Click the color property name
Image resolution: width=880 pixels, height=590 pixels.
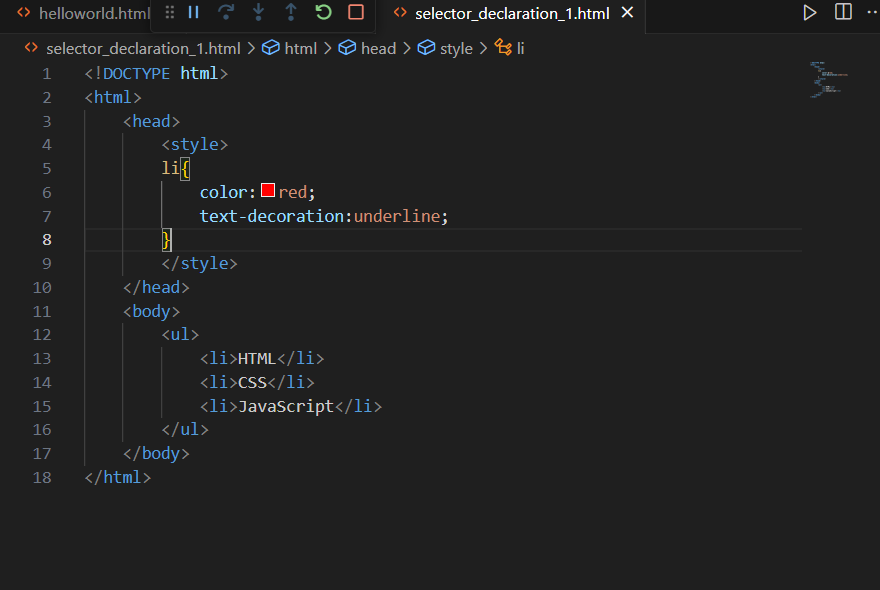coord(223,193)
